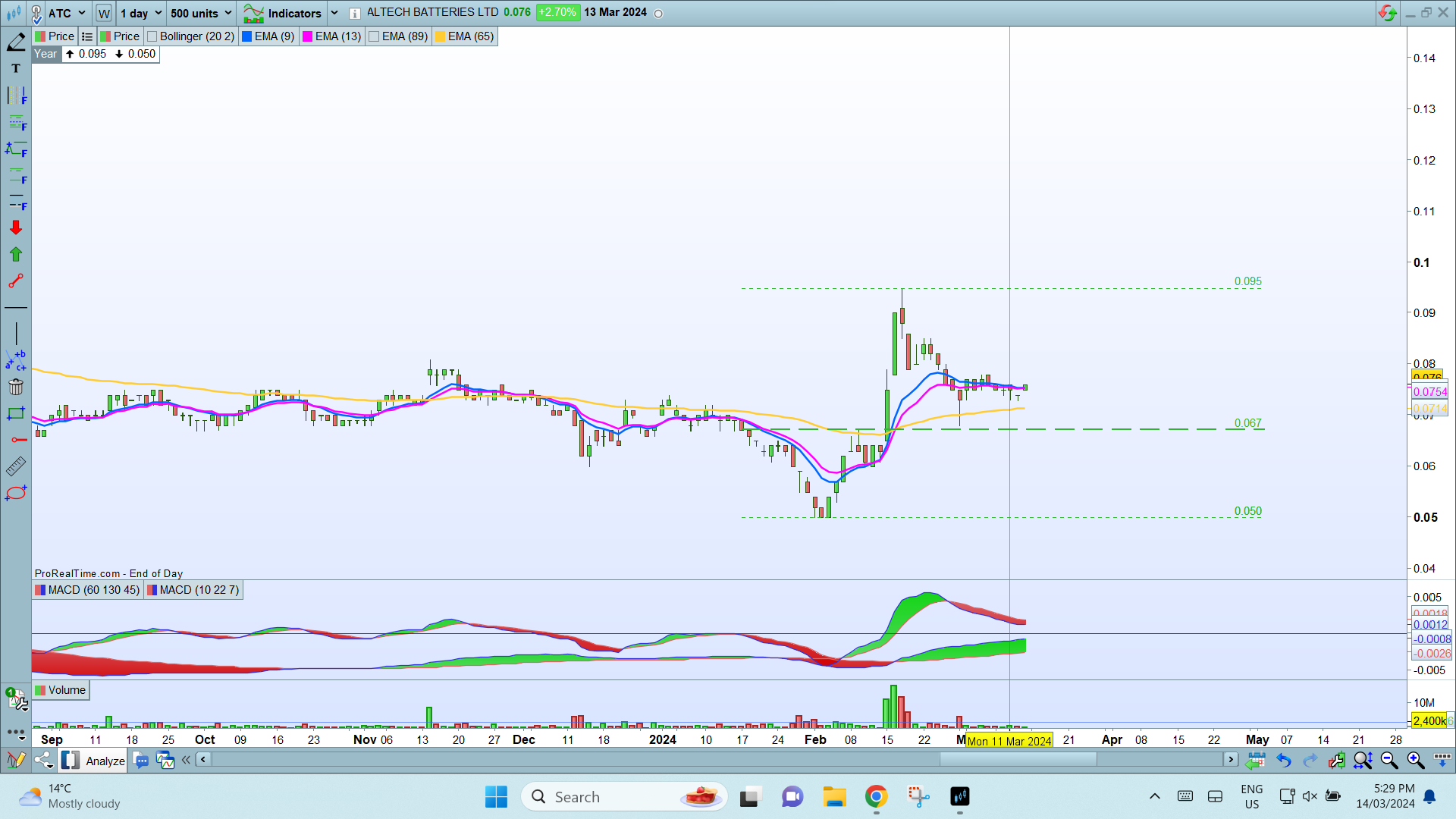Select the green rectangle drawing tool
The height and width of the screenshot is (819, 1456).
(16, 413)
